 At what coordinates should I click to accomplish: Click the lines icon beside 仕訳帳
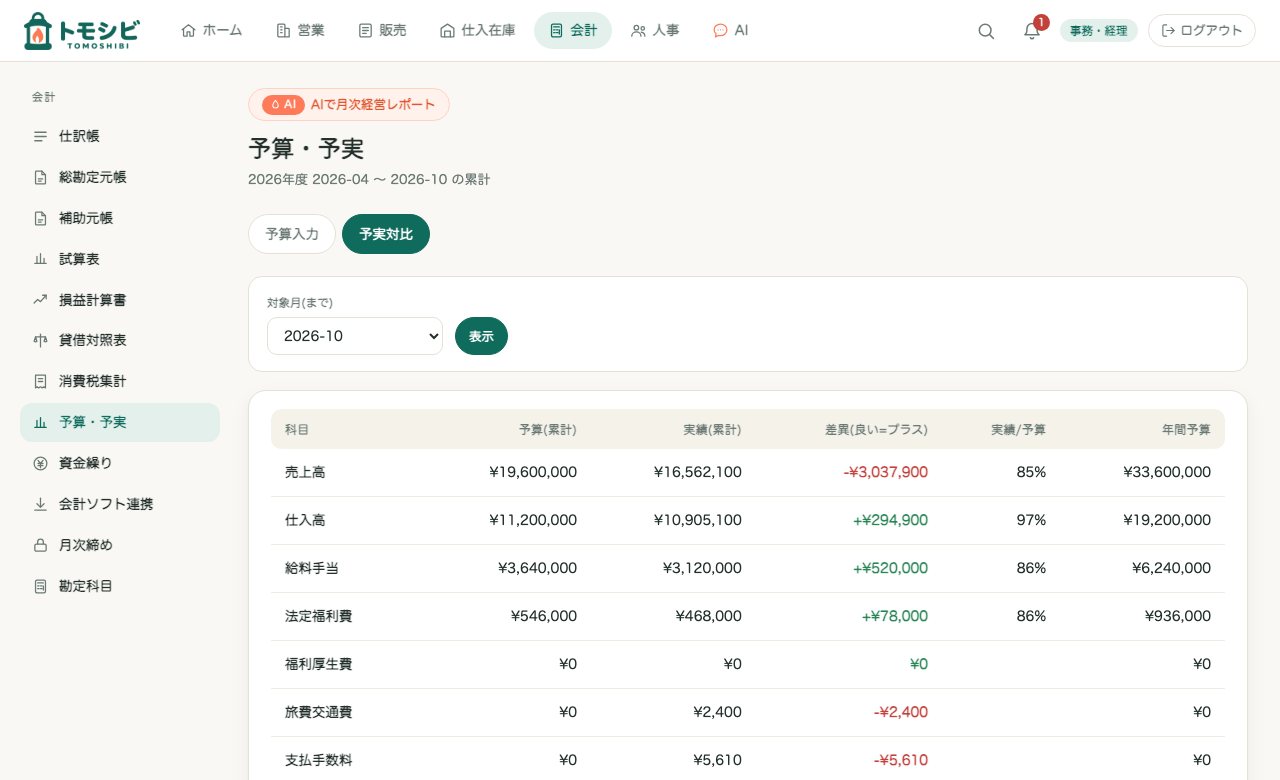pos(40,136)
